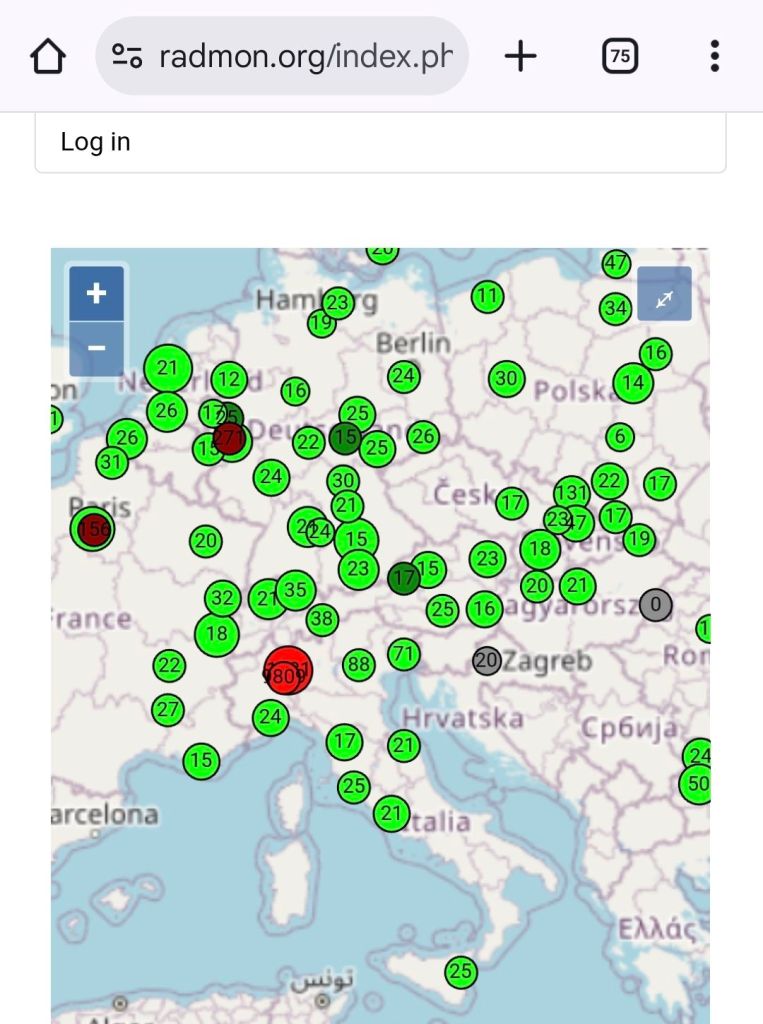Click the Log in link
Viewport: 763px width, 1024px height.
(x=96, y=142)
